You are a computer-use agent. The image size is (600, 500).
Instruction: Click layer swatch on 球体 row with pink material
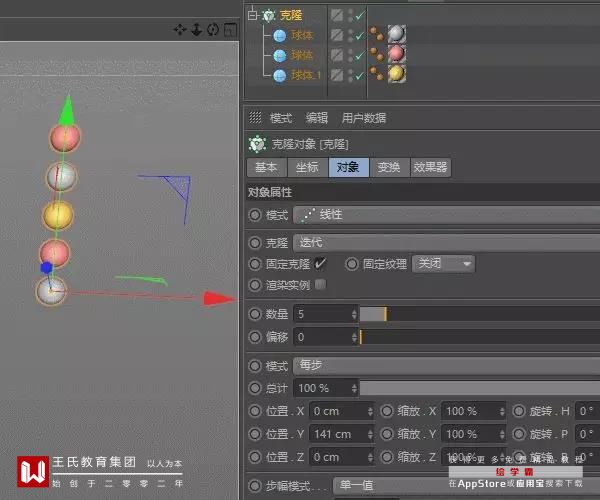pyautogui.click(x=337, y=55)
